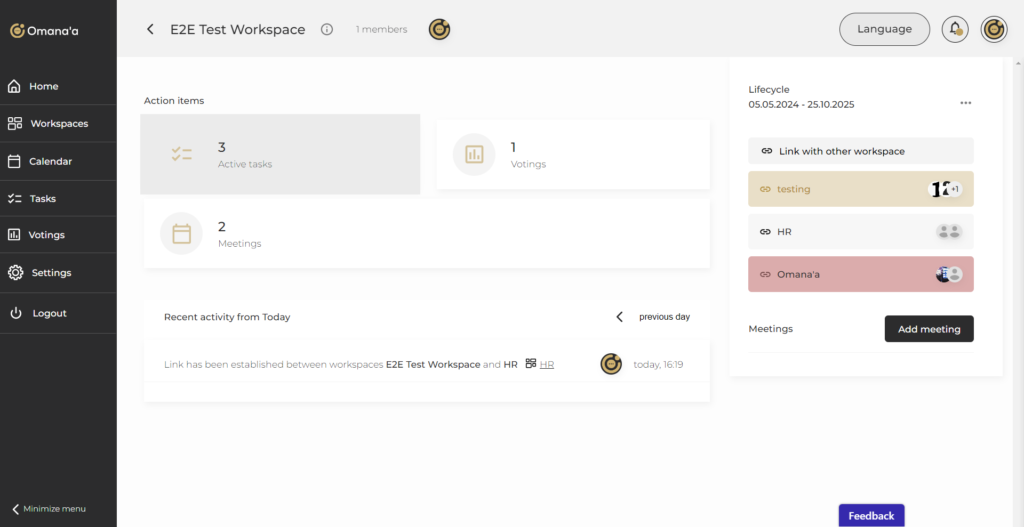Click the Omana'a logo in sidebar
1024x527 pixels.
coord(45,31)
